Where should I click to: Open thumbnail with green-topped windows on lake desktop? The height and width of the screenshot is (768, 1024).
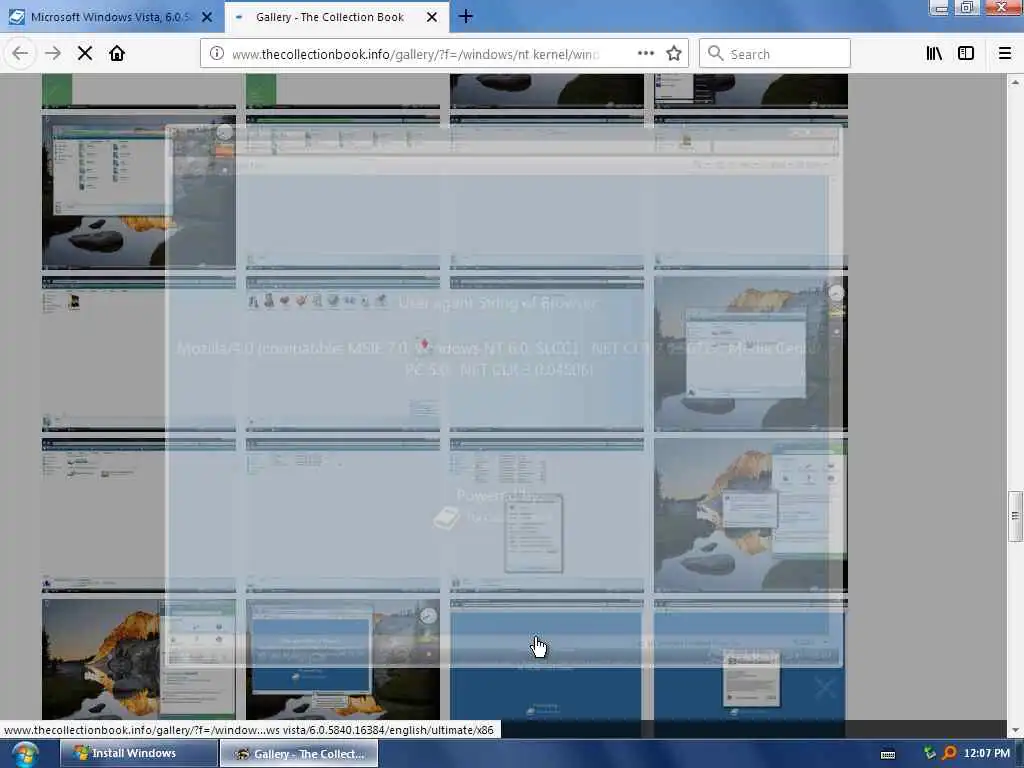point(750,515)
